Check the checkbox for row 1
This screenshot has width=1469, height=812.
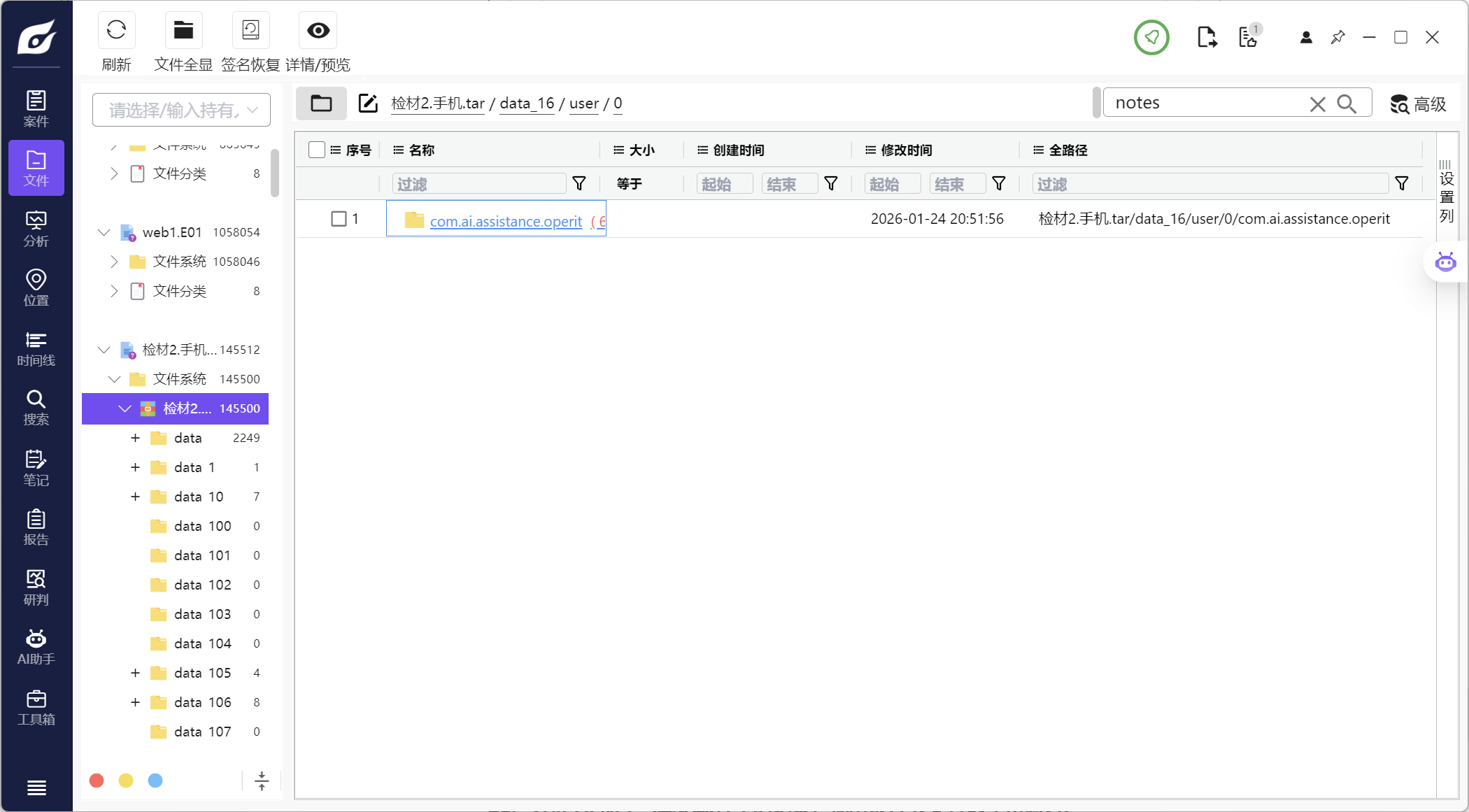[339, 219]
